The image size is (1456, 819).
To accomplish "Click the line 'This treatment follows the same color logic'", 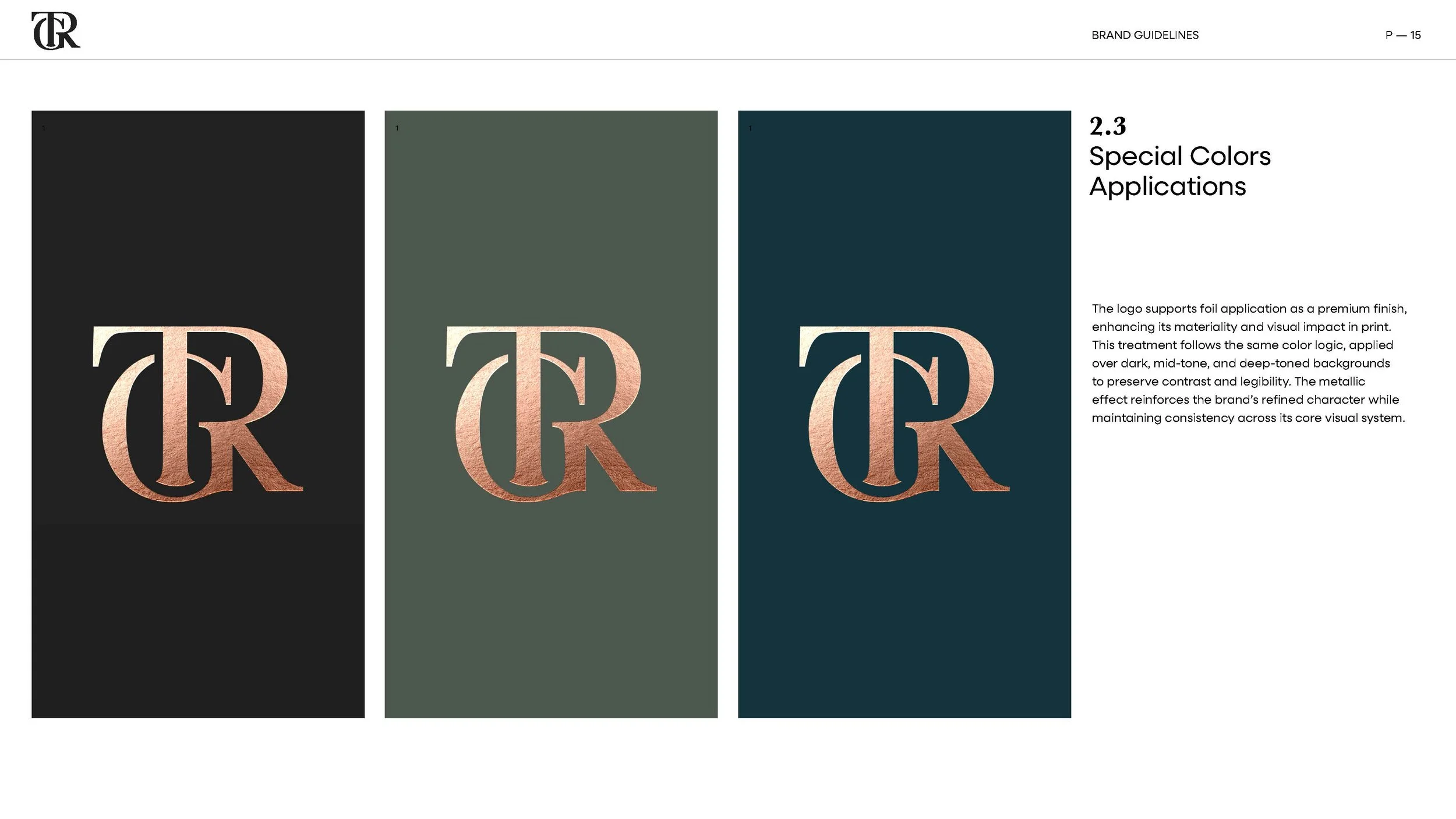I will click(x=1242, y=345).
